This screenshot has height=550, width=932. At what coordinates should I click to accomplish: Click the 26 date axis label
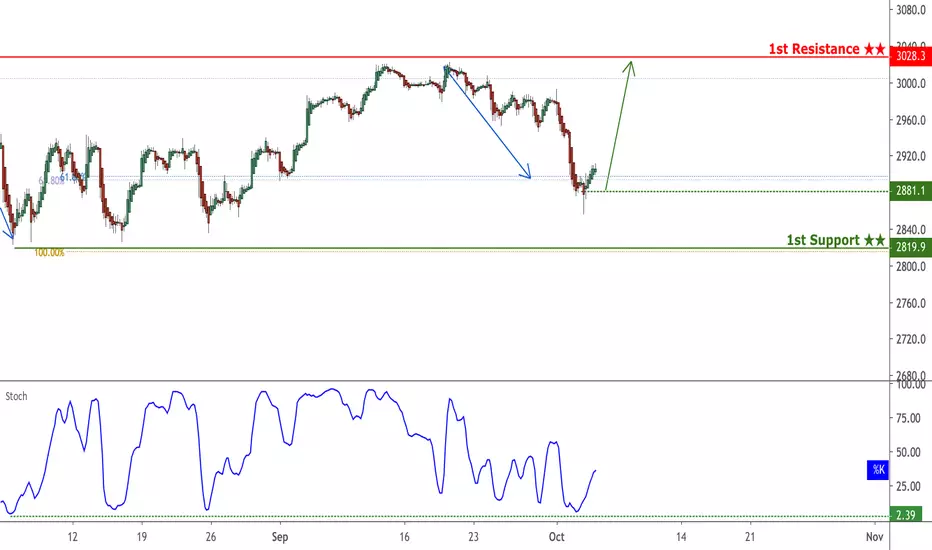[x=210, y=537]
